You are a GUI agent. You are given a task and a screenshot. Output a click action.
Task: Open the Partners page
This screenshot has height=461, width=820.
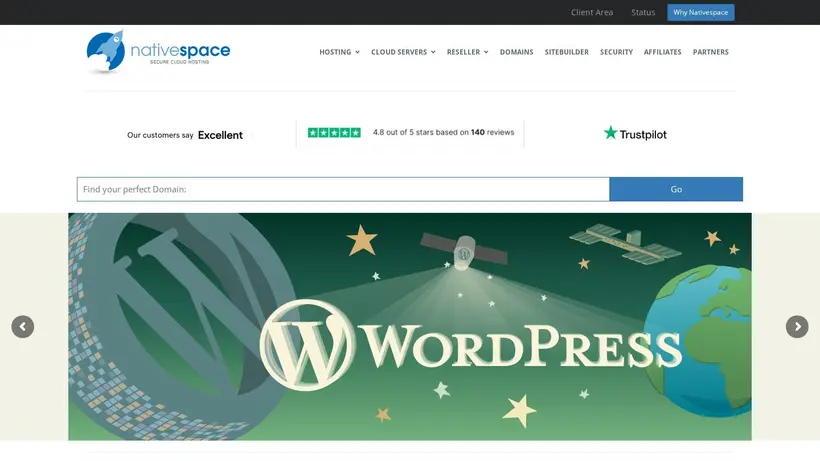(x=711, y=52)
